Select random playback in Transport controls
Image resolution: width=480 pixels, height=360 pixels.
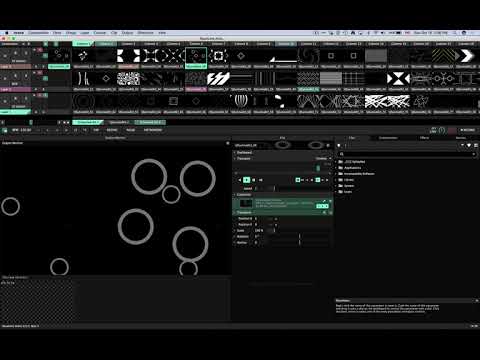pos(261,180)
